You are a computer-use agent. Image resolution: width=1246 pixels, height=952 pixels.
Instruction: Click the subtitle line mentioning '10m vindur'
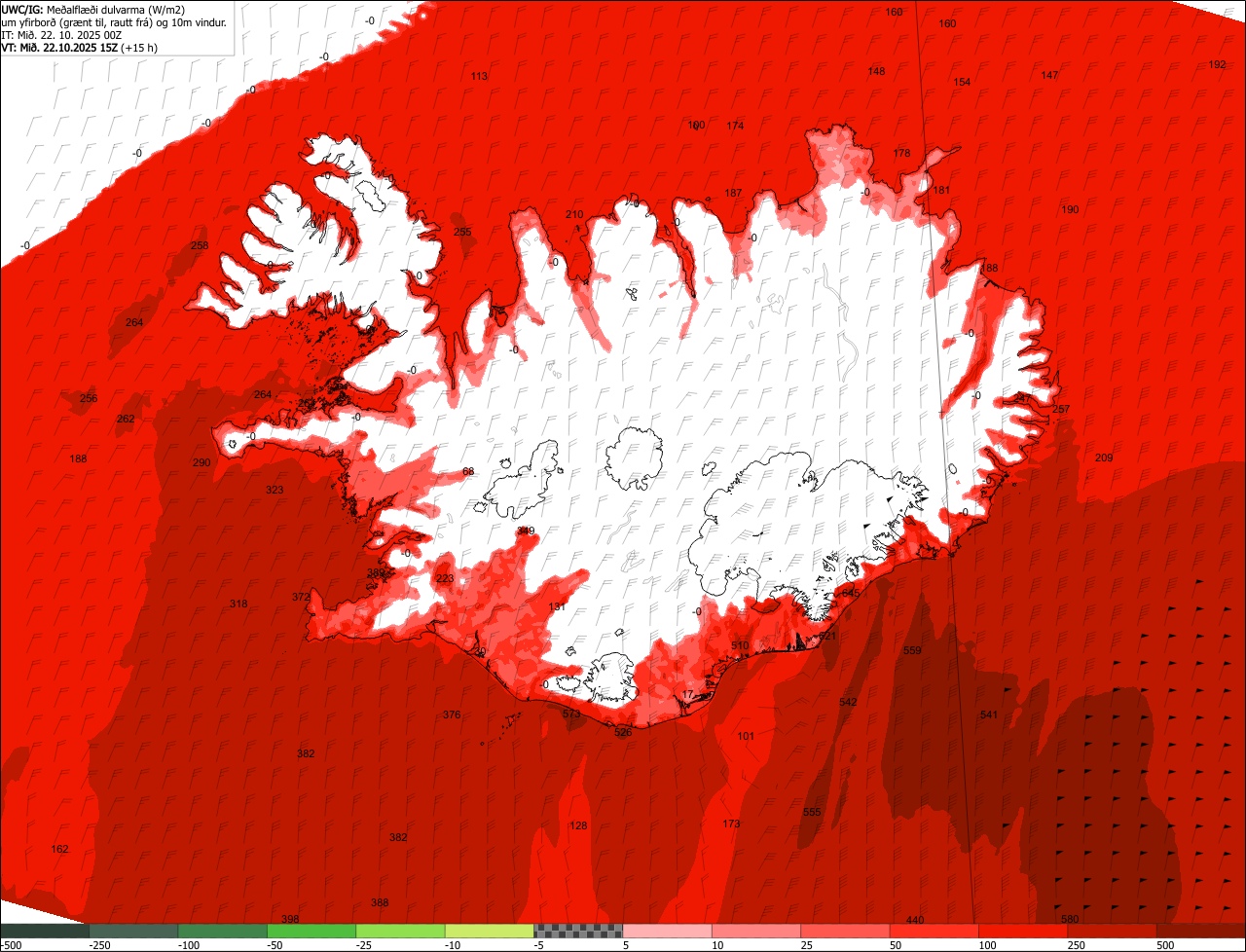[114, 22]
